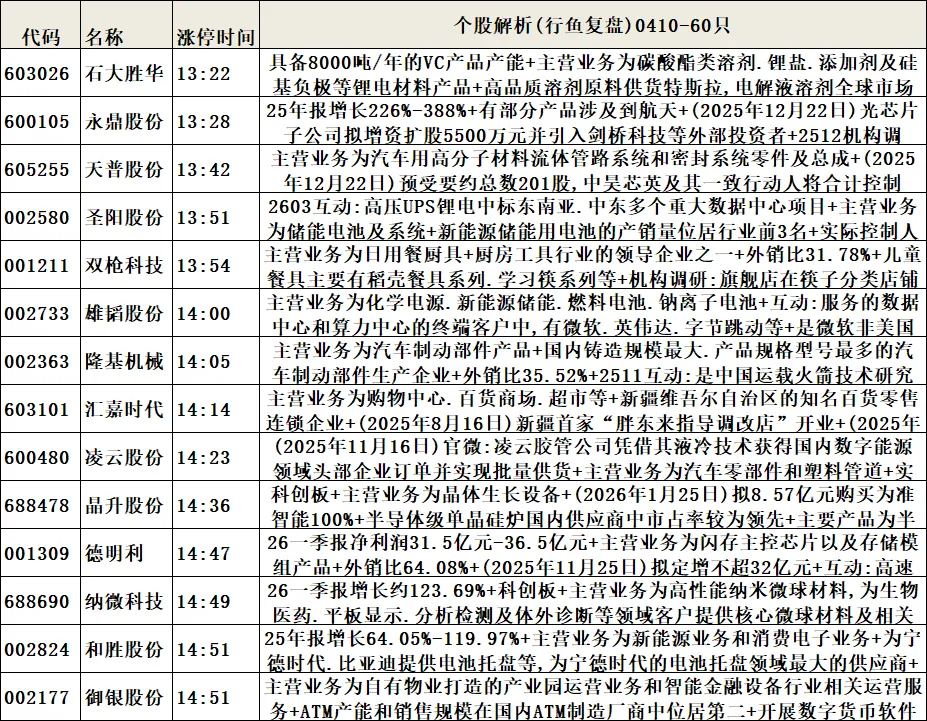Click limit-up time 14:36
The width and height of the screenshot is (927, 721).
tap(203, 506)
